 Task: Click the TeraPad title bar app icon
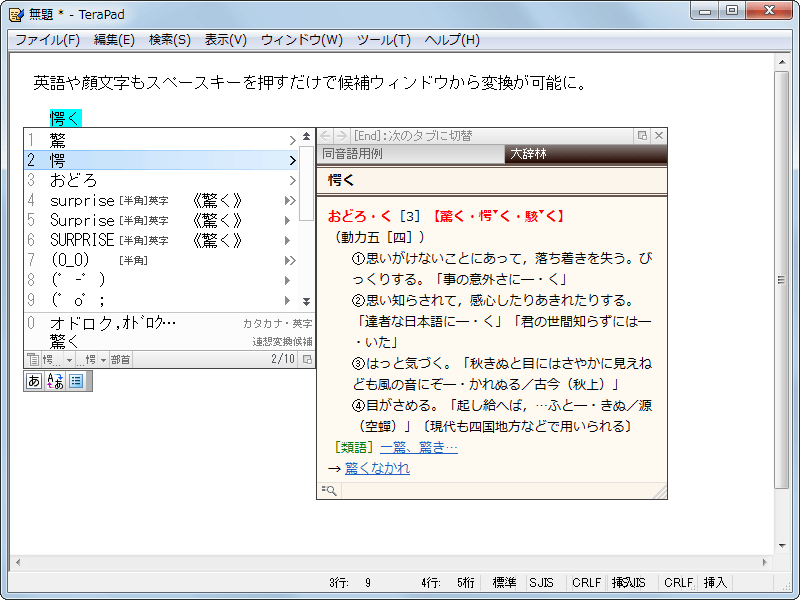pos(16,14)
